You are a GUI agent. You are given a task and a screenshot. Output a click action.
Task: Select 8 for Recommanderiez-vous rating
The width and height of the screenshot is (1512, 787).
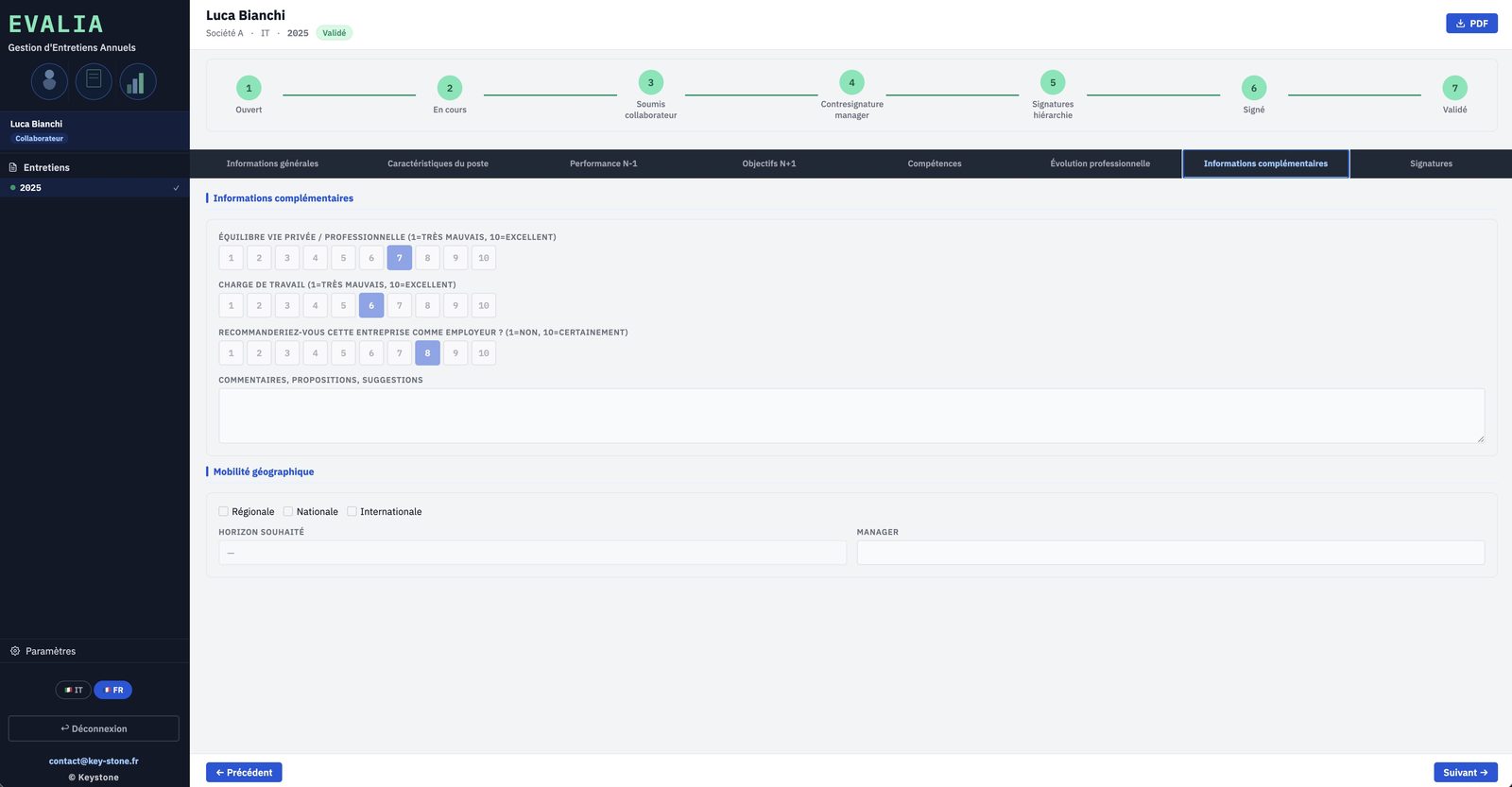(x=427, y=353)
